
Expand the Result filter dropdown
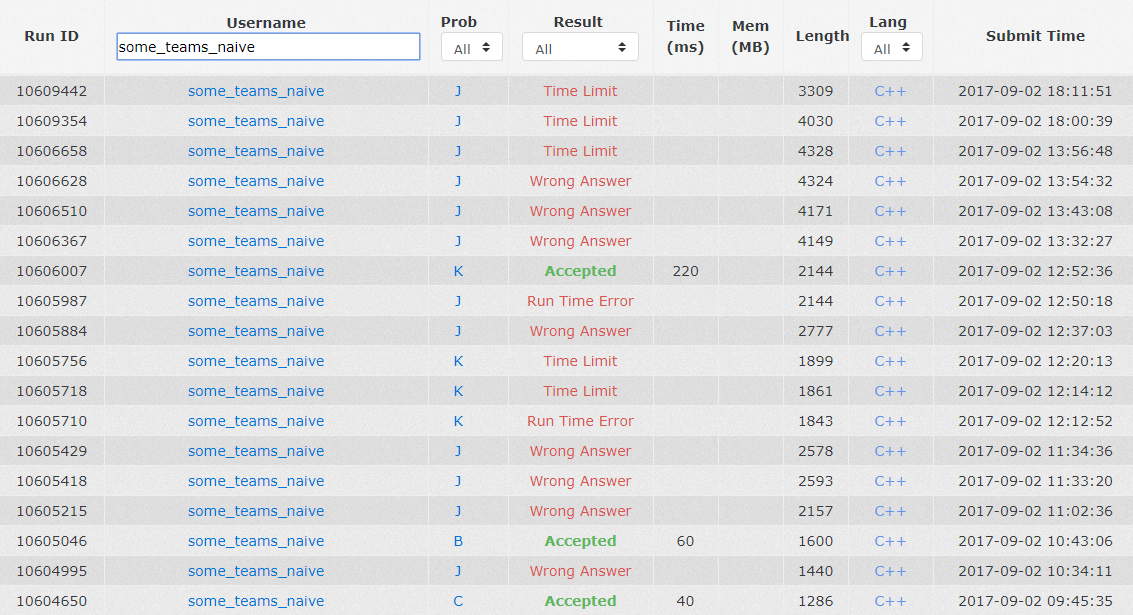[579, 47]
